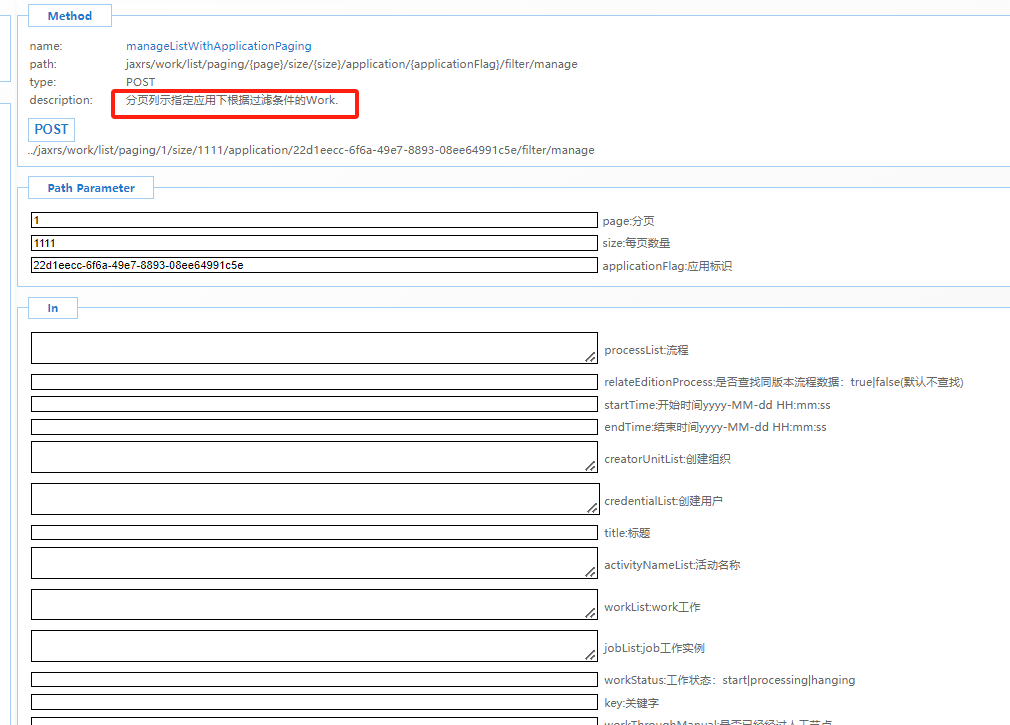Click the description text in red box
This screenshot has width=1010, height=725.
click(x=232, y=100)
